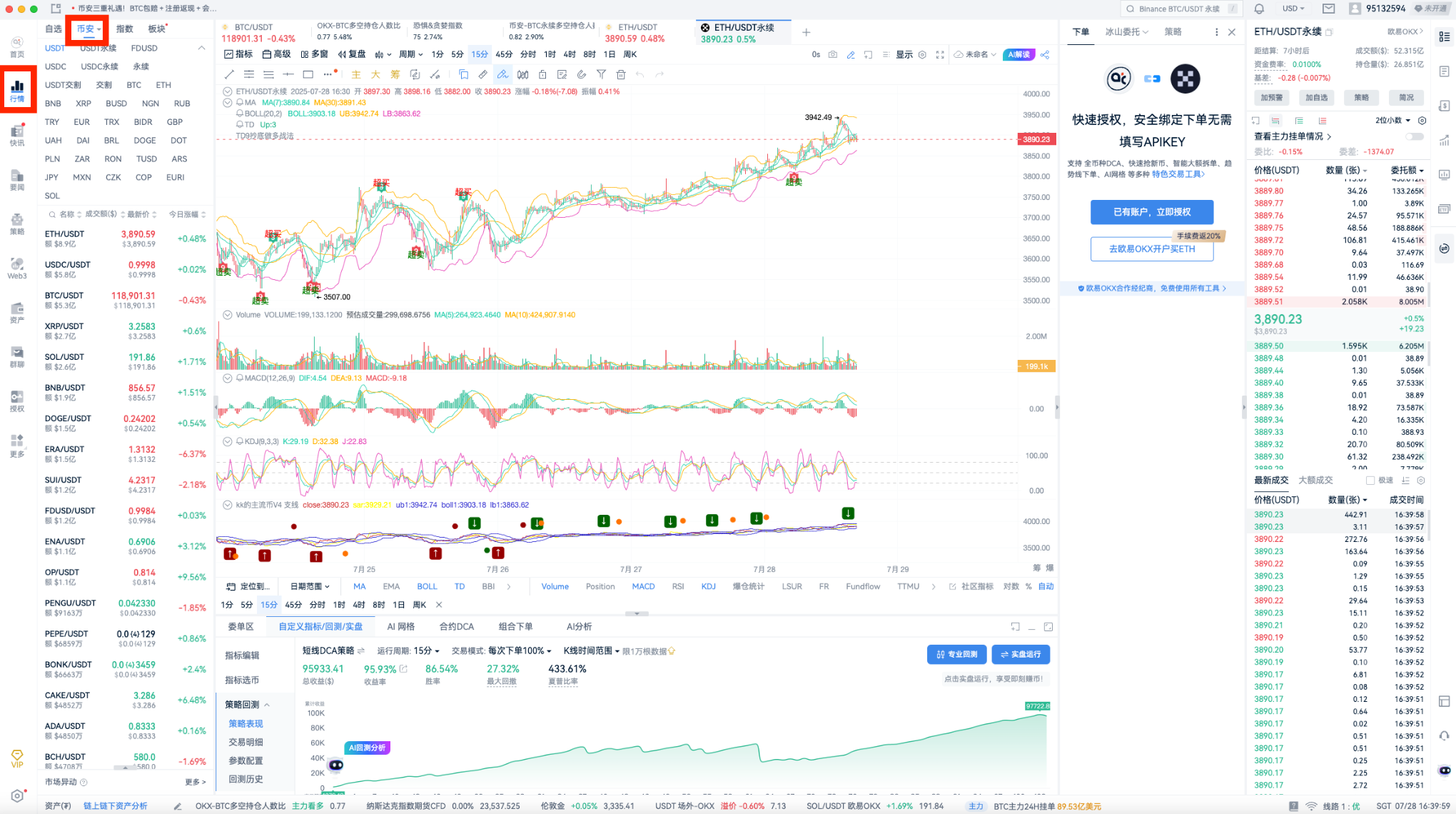
Task: Select the 1时 timeframe in top toolbar
Action: (550, 54)
